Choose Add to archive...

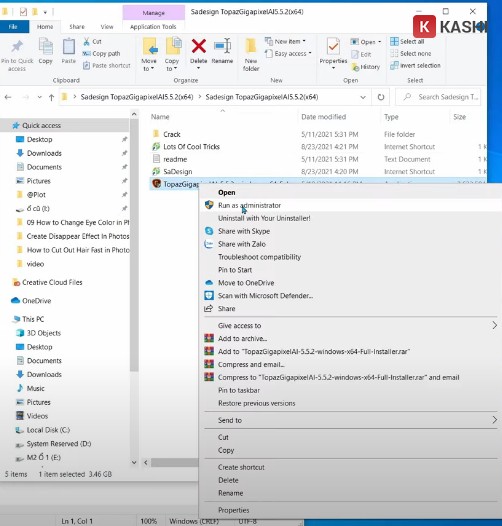[x=242, y=338]
